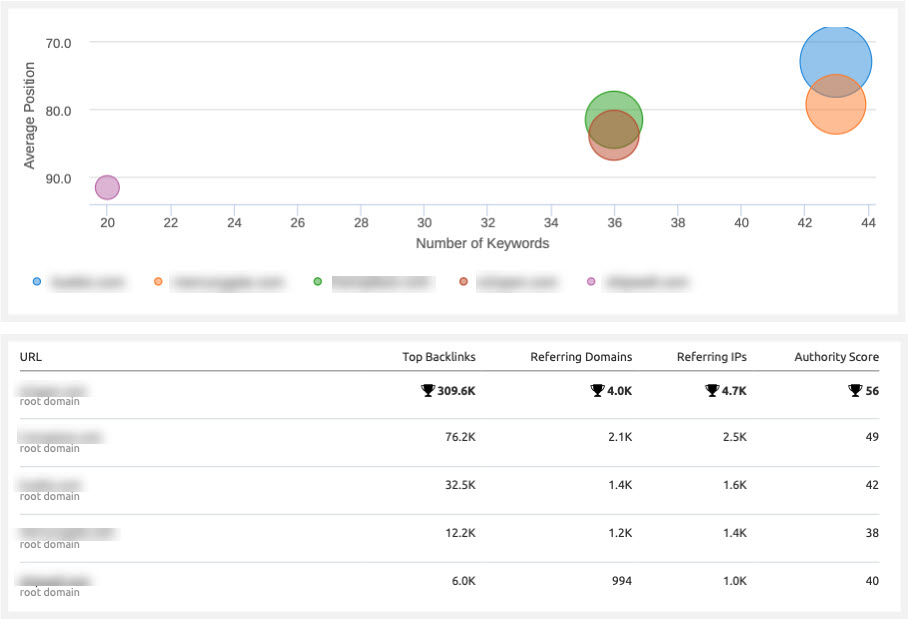This screenshot has width=908, height=619.
Task: Hide the purple legend series
Action: (591, 283)
